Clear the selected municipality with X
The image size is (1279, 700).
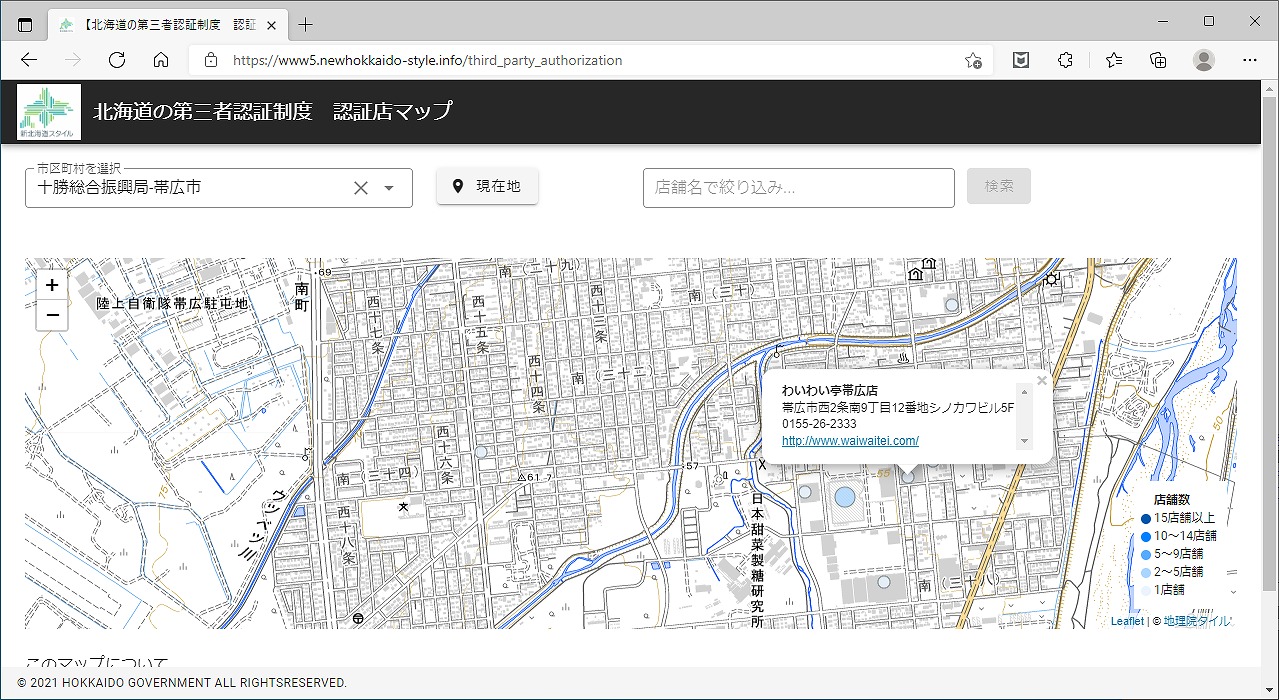(x=361, y=188)
